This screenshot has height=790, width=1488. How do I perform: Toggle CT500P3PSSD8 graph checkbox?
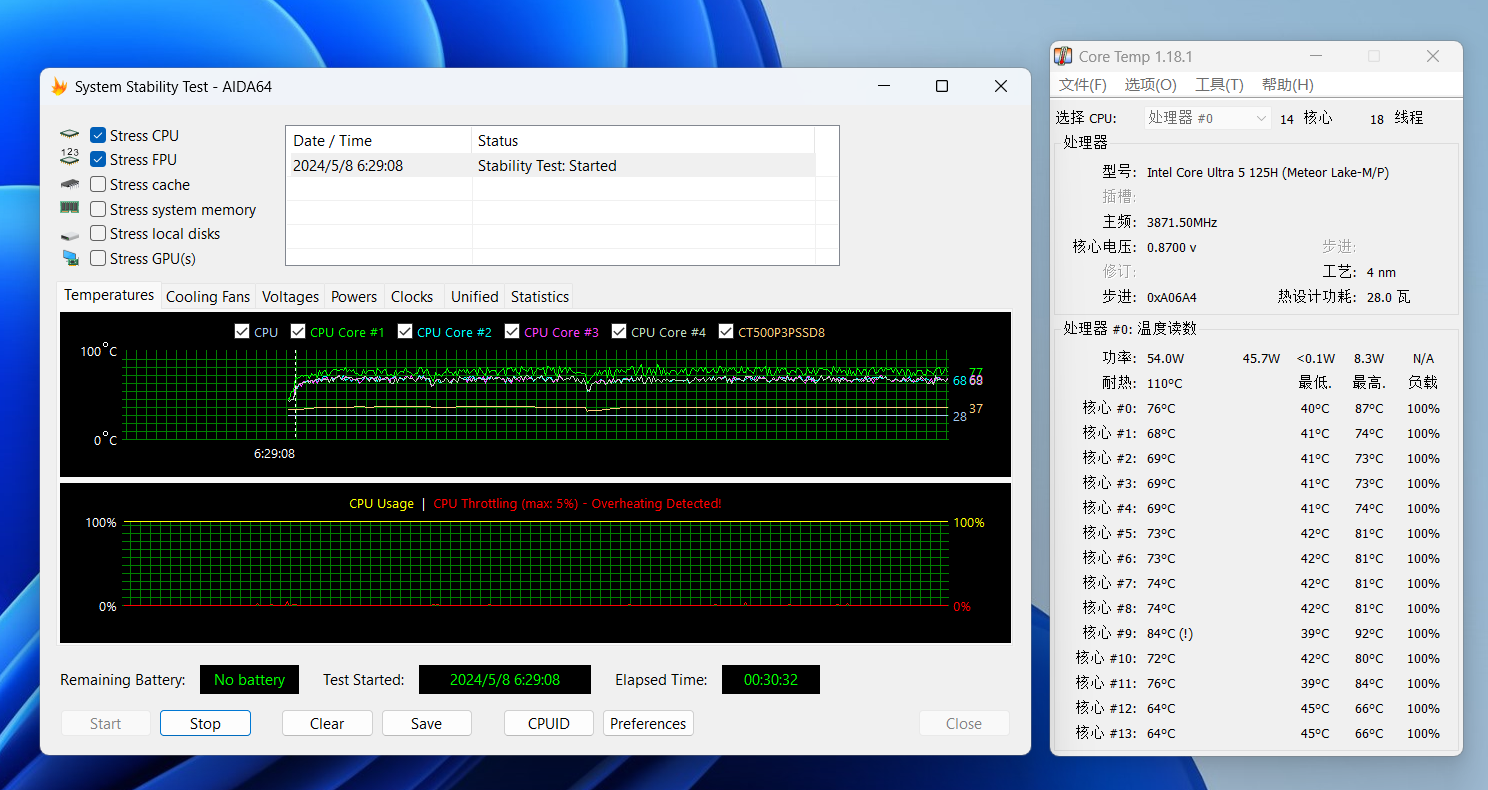point(725,331)
